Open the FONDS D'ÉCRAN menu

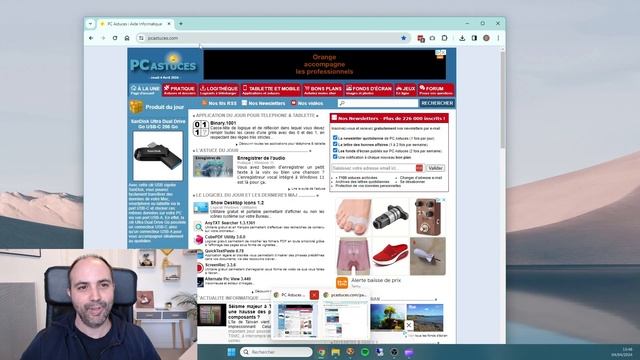pyautogui.click(x=369, y=90)
